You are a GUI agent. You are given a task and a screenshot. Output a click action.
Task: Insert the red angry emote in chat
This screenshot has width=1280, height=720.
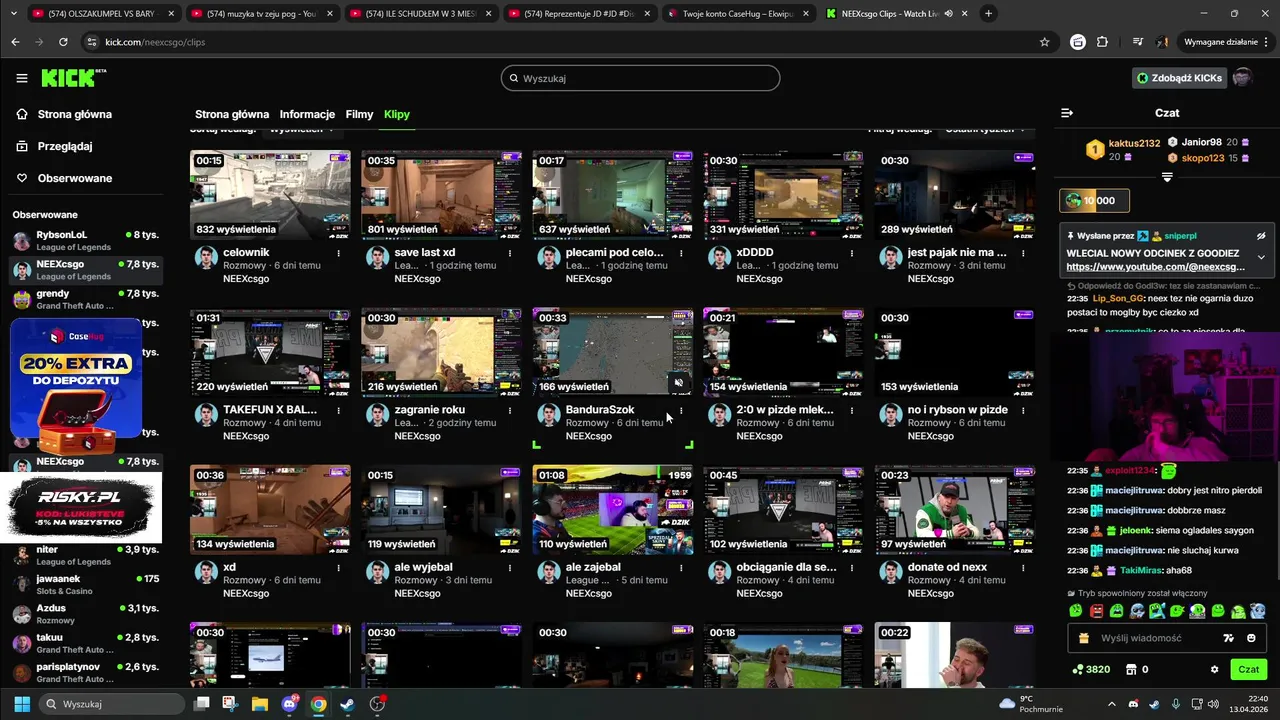(1096, 611)
